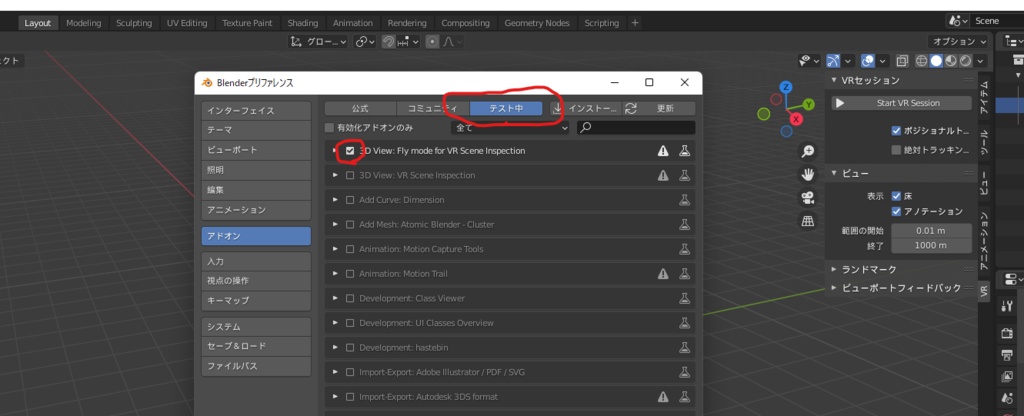The image size is (1024, 416).
Task: Enable Animation: Motion Capture Tools checkbox
Action: [x=350, y=249]
